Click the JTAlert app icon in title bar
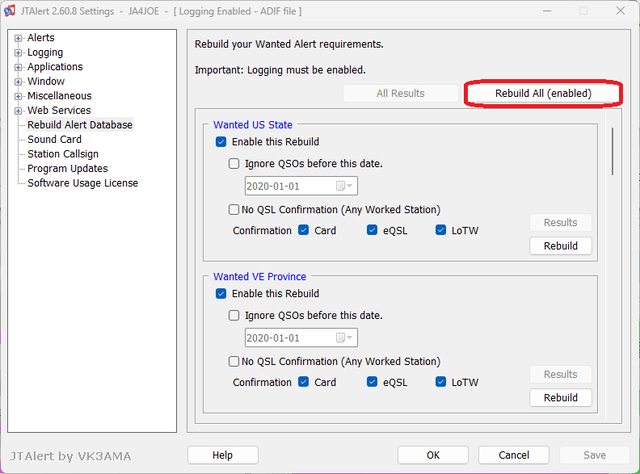This screenshot has width=640, height=474. (x=10, y=11)
